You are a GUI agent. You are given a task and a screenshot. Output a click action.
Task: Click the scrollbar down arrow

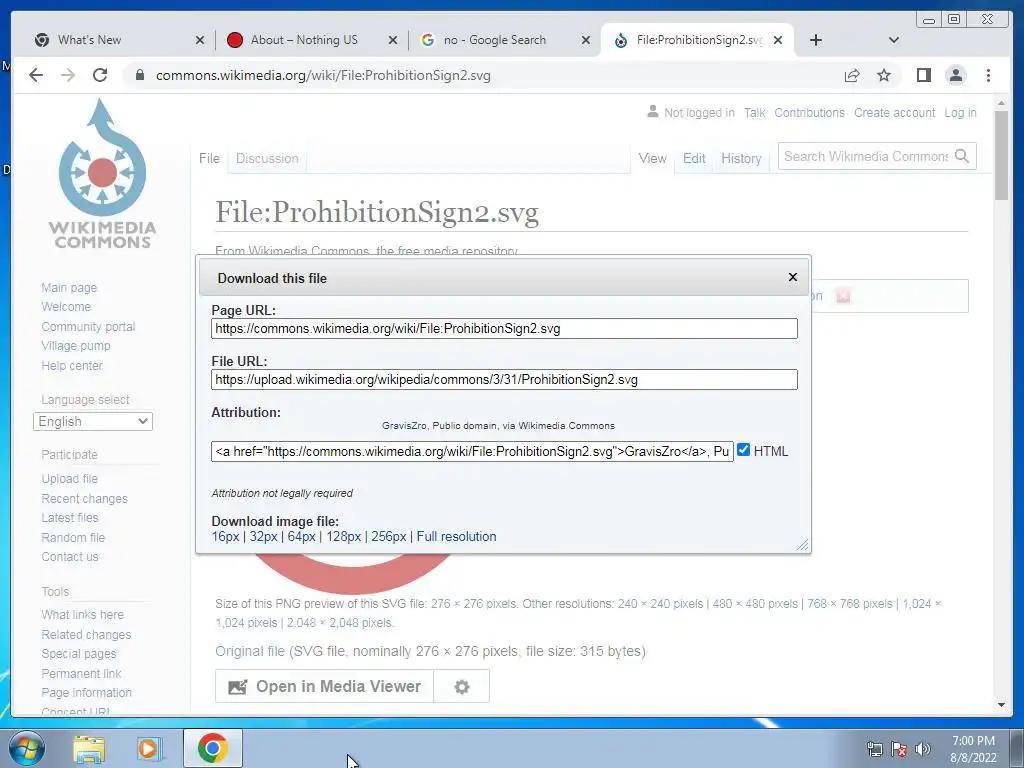pyautogui.click(x=1001, y=705)
